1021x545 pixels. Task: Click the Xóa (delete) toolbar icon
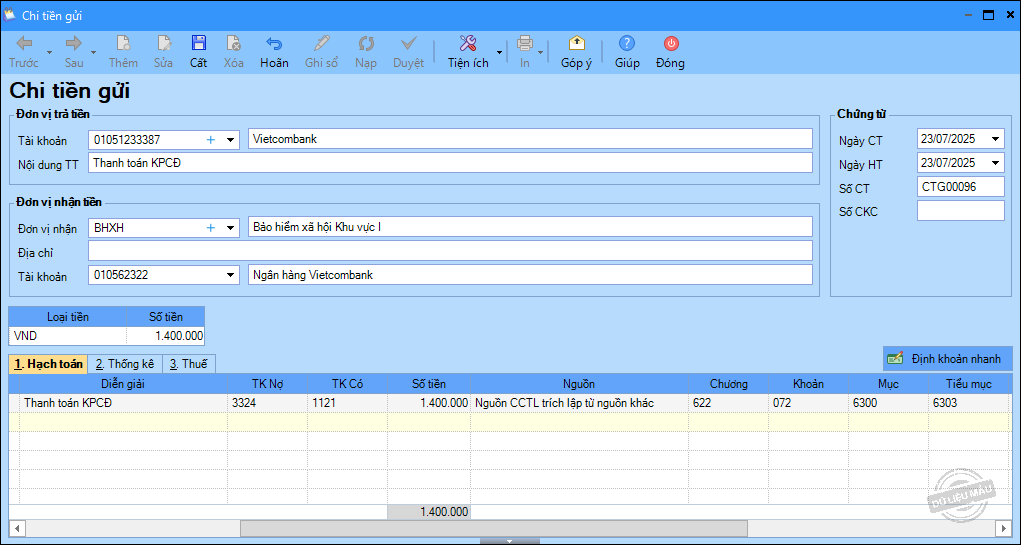coord(234,44)
